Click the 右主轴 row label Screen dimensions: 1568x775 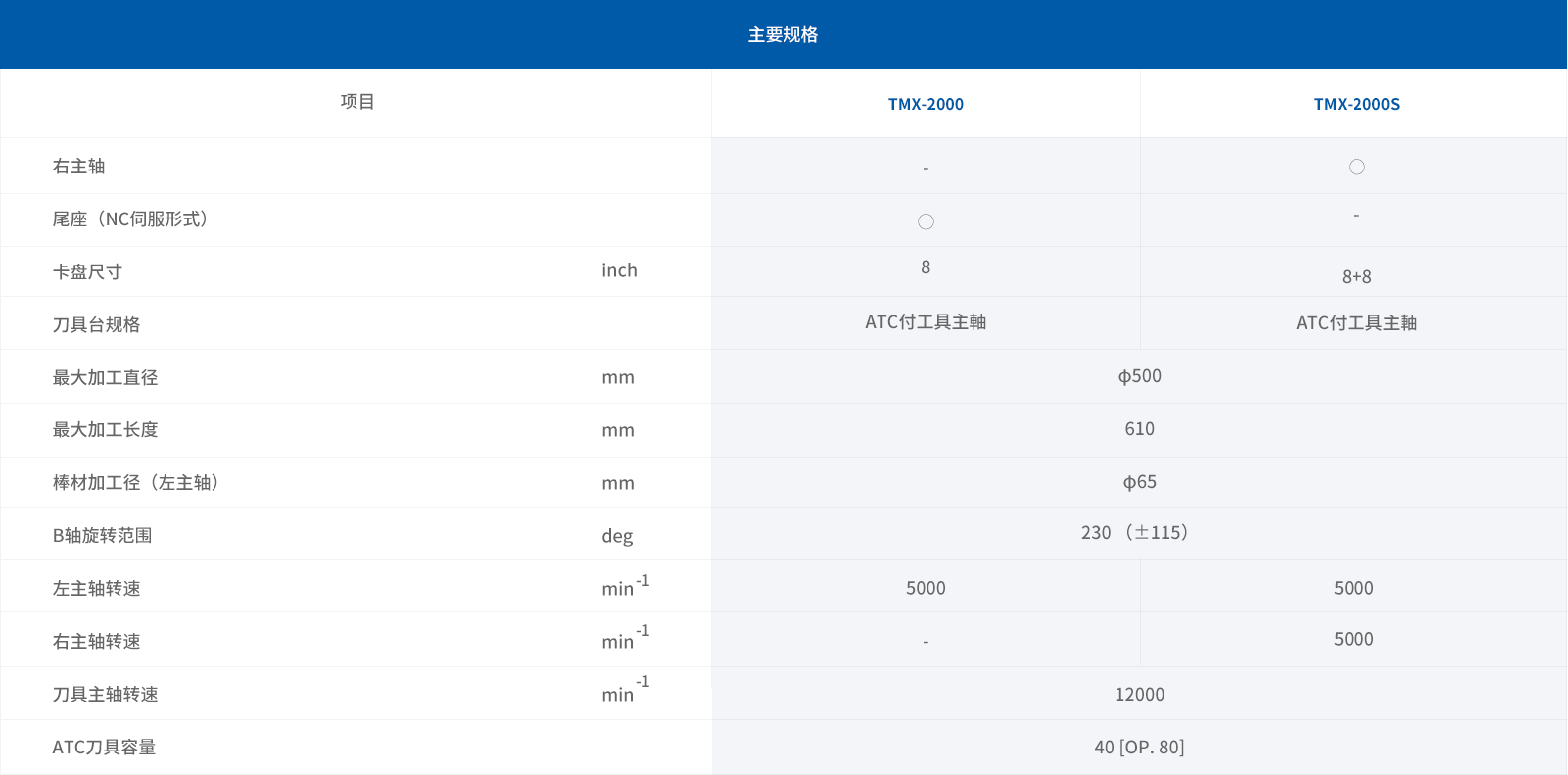[78, 167]
